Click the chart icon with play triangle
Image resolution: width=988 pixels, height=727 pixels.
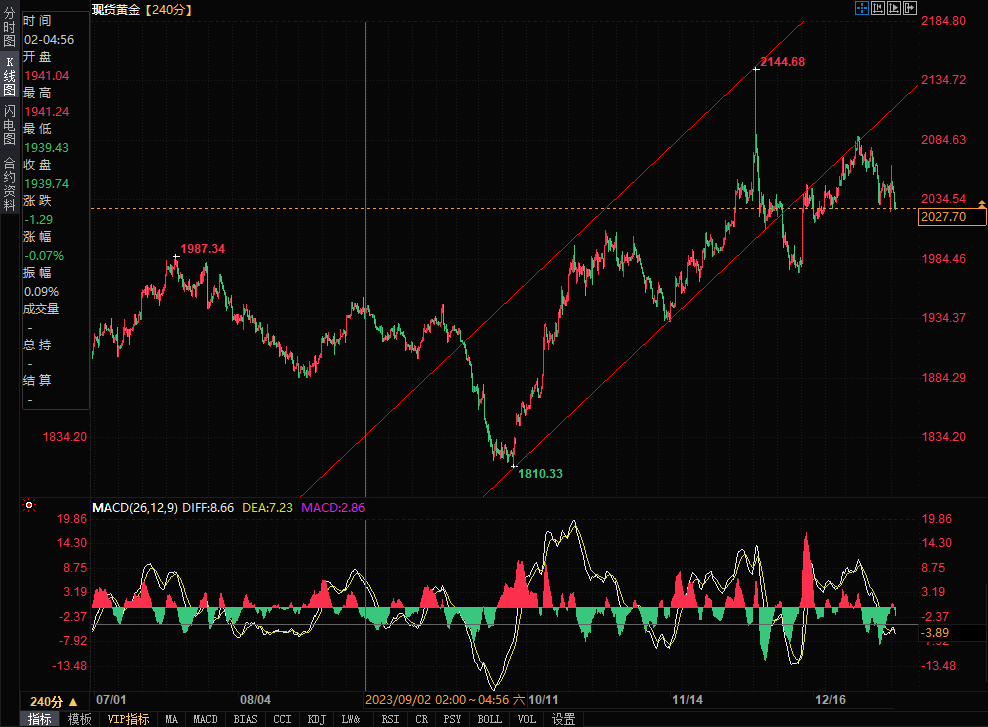(x=894, y=9)
